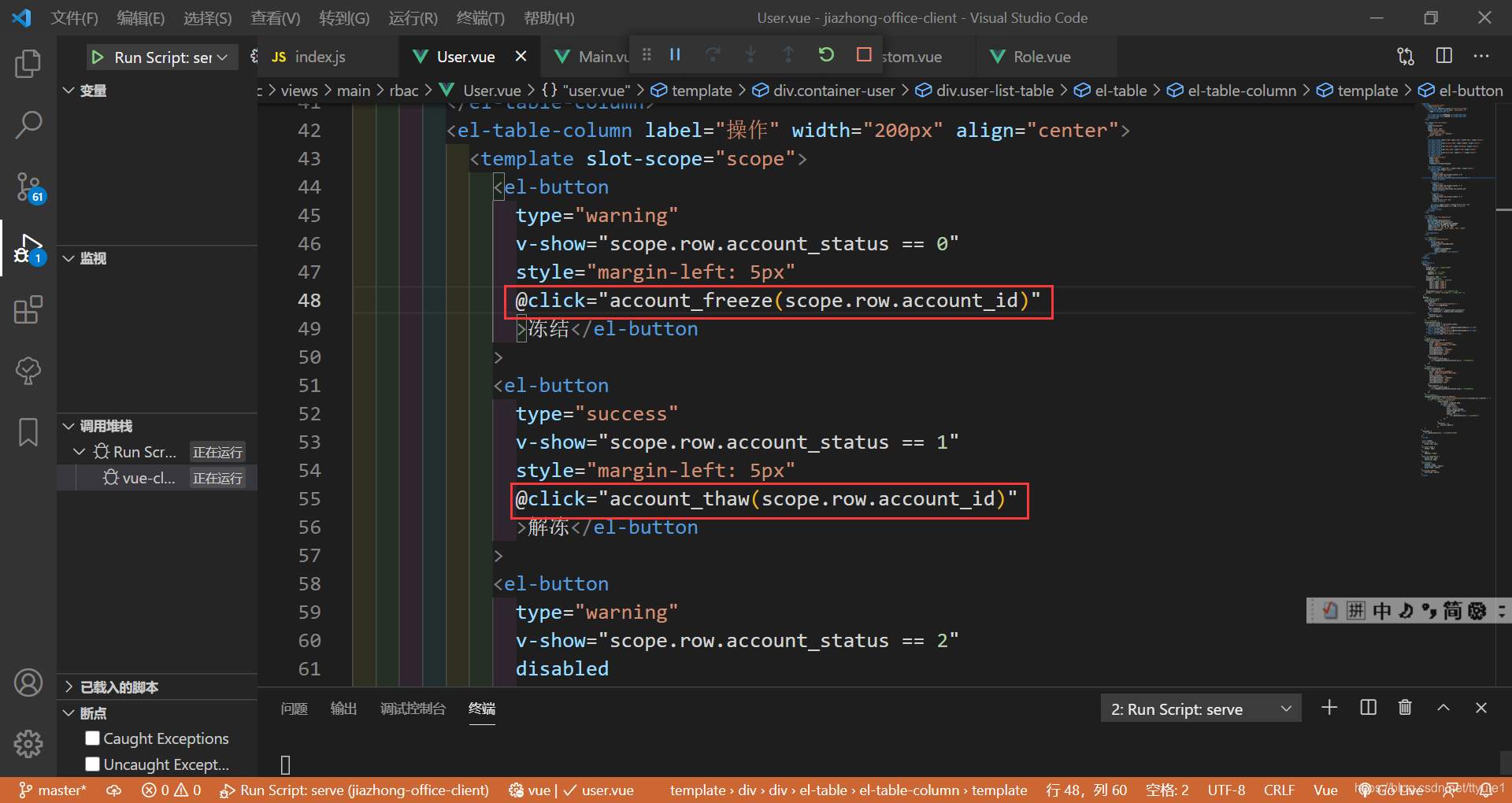Viewport: 1512px width, 803px height.
Task: Change indentation 空格: 2 in status bar
Action: point(1167,790)
